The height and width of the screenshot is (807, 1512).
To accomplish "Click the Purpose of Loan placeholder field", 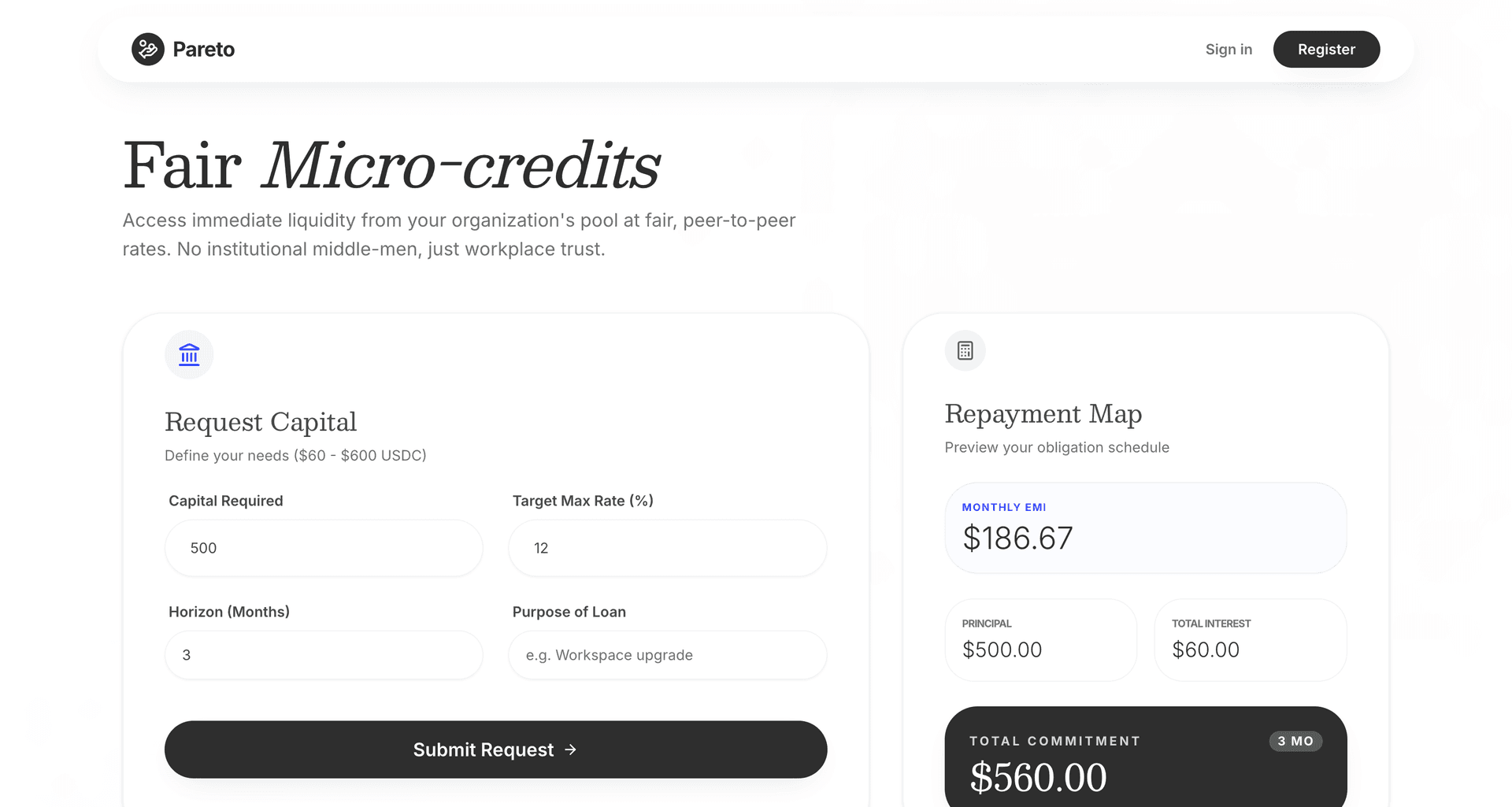I will (x=667, y=655).
